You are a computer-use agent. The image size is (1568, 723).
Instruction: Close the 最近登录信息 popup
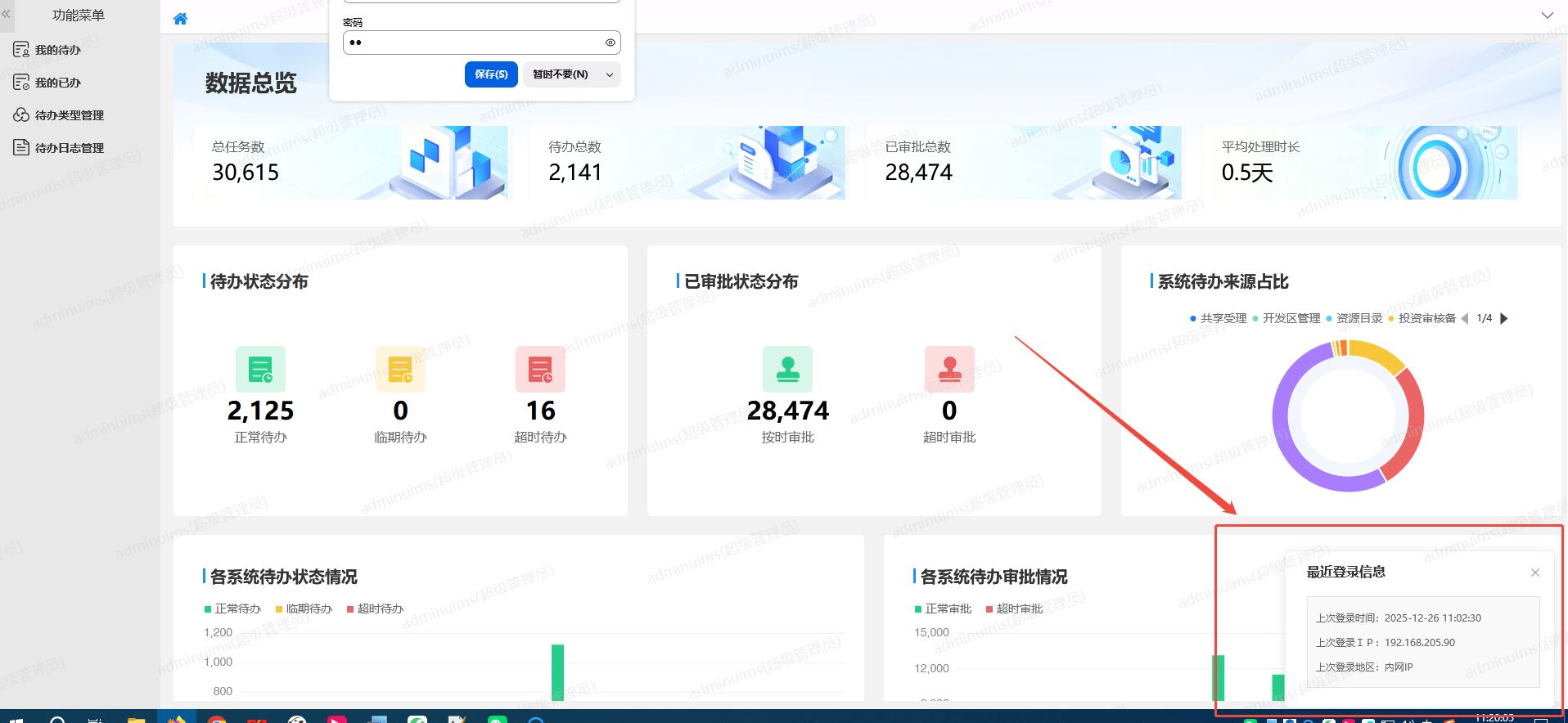coord(1534,573)
